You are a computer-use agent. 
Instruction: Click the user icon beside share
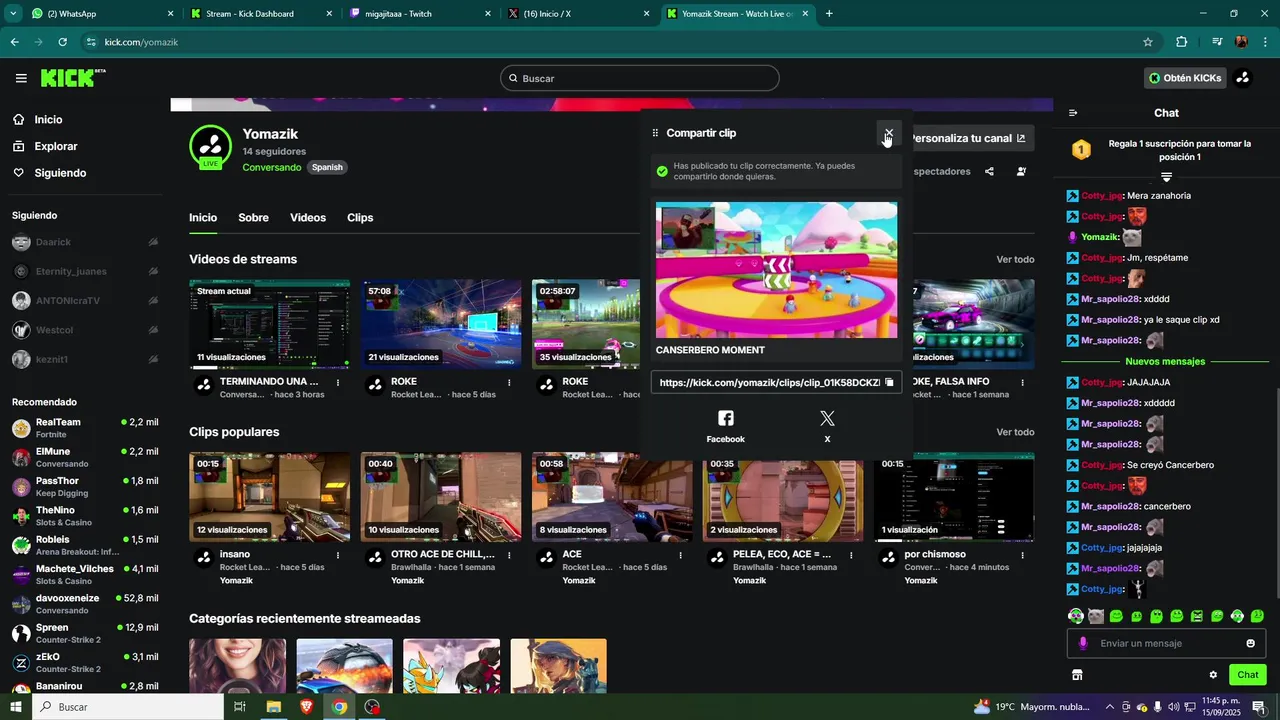click(x=1021, y=171)
